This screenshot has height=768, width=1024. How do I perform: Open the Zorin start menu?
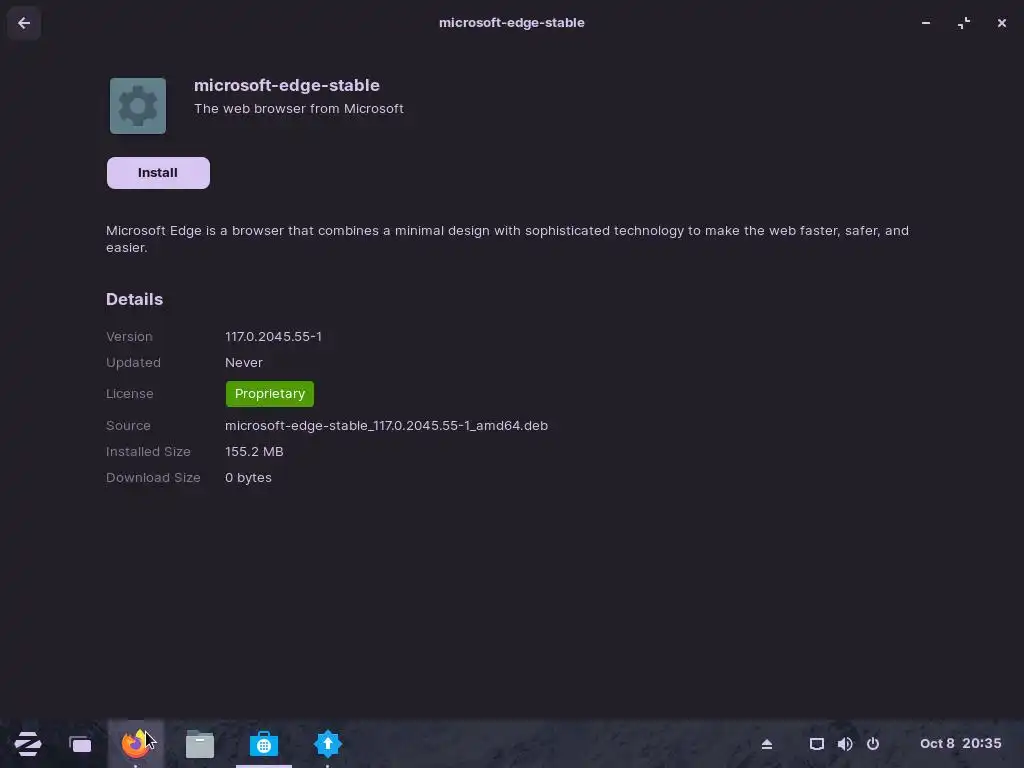[x=28, y=744]
